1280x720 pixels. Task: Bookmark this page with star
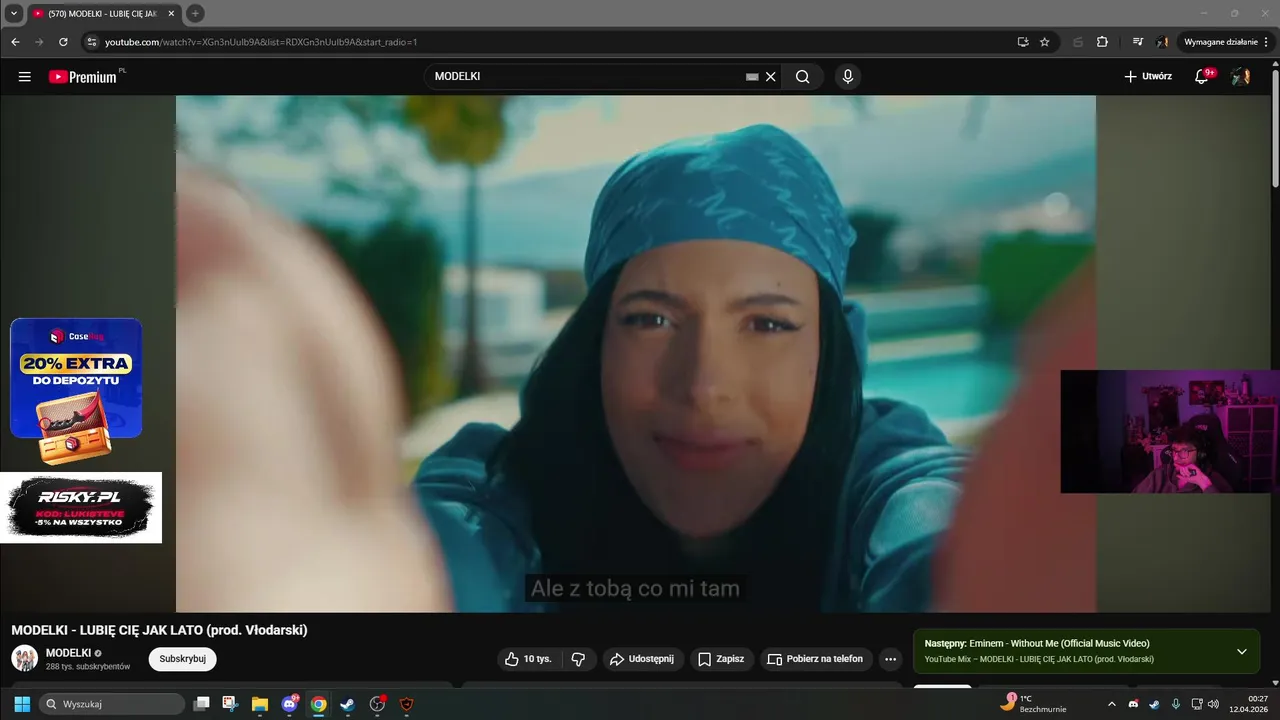click(x=1044, y=42)
